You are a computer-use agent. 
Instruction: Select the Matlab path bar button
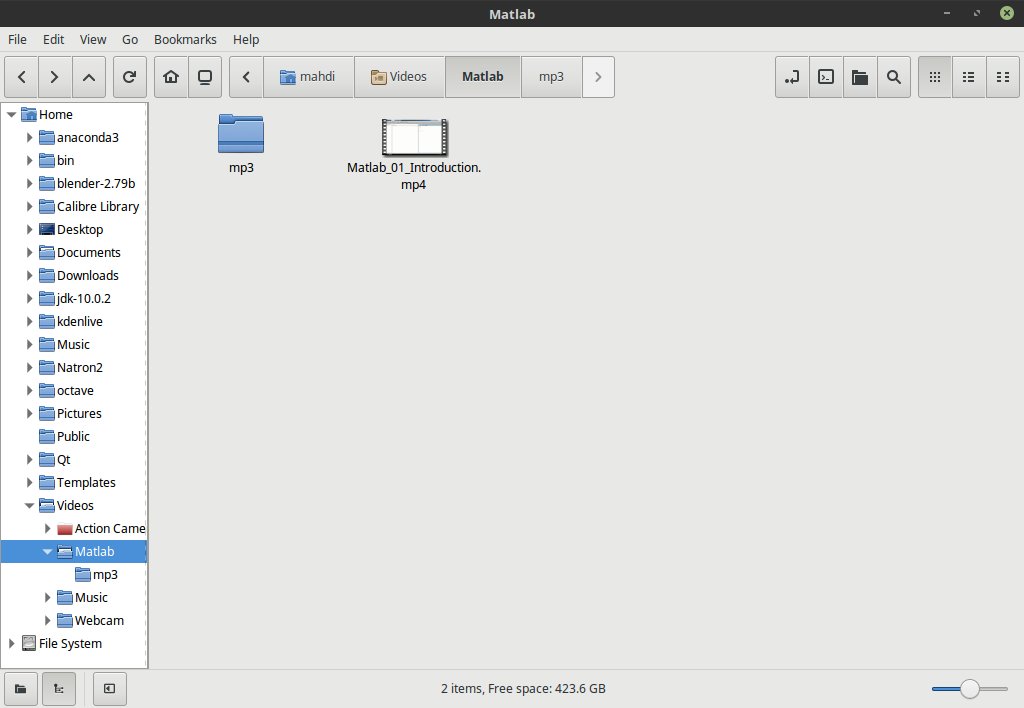[483, 77]
